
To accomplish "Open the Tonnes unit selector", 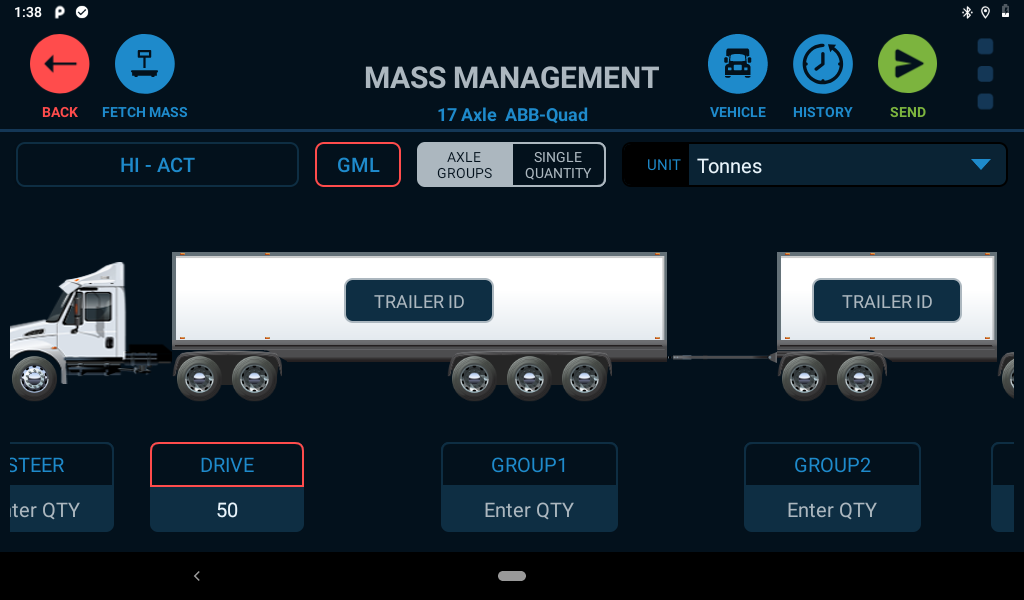I will click(847, 165).
